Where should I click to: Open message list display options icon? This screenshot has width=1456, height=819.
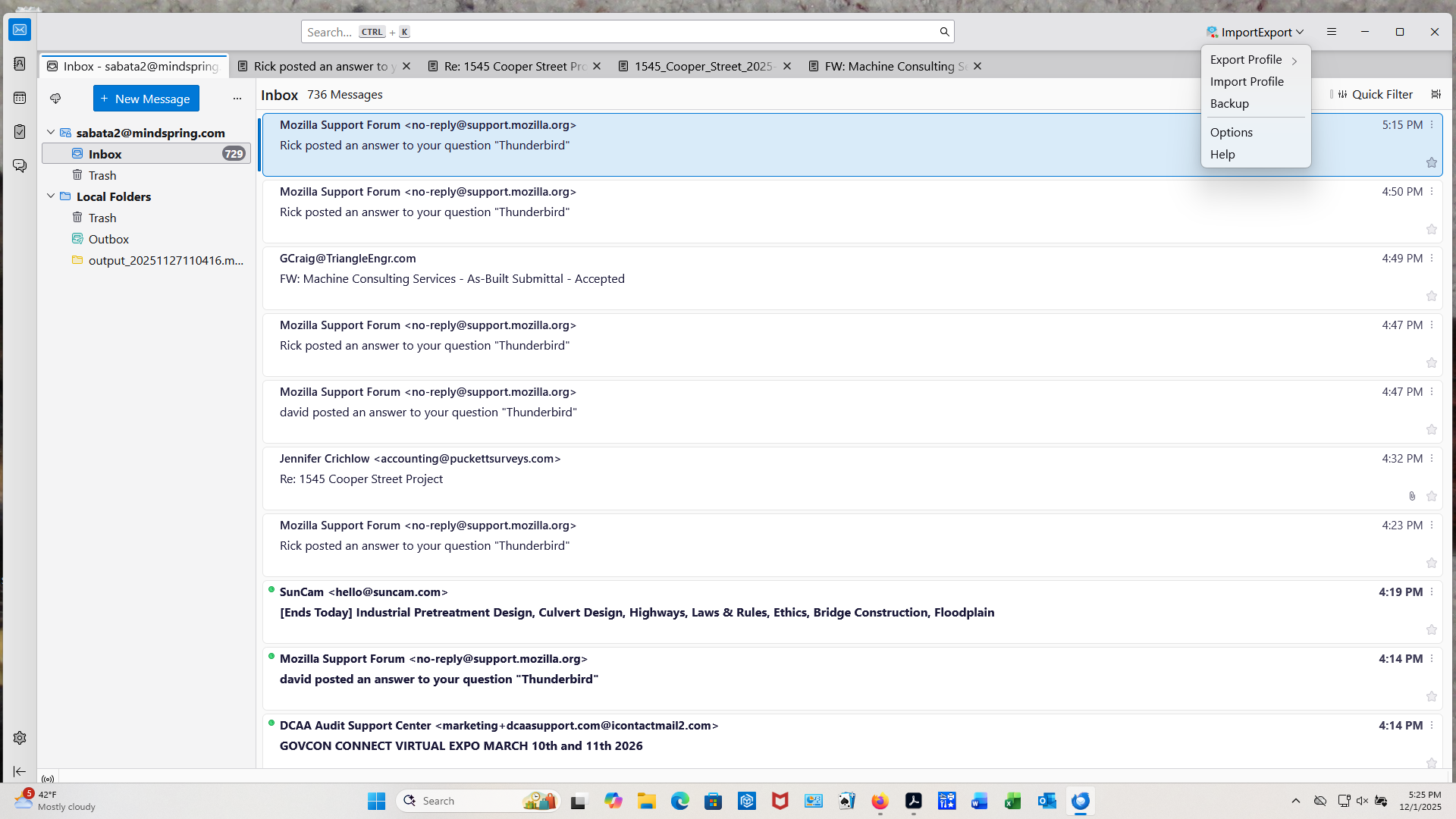(1436, 94)
